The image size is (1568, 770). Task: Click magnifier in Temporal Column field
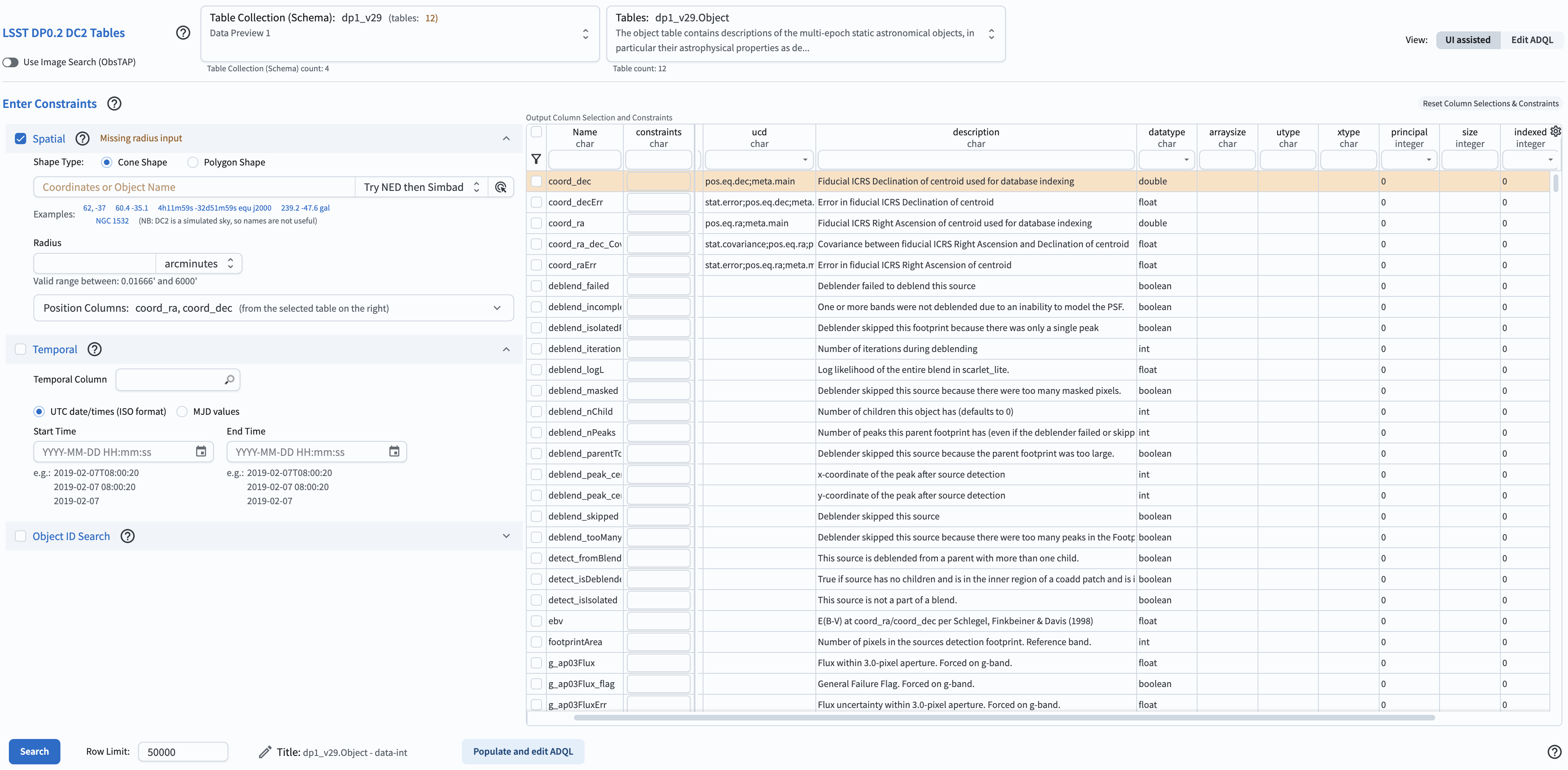pos(229,380)
